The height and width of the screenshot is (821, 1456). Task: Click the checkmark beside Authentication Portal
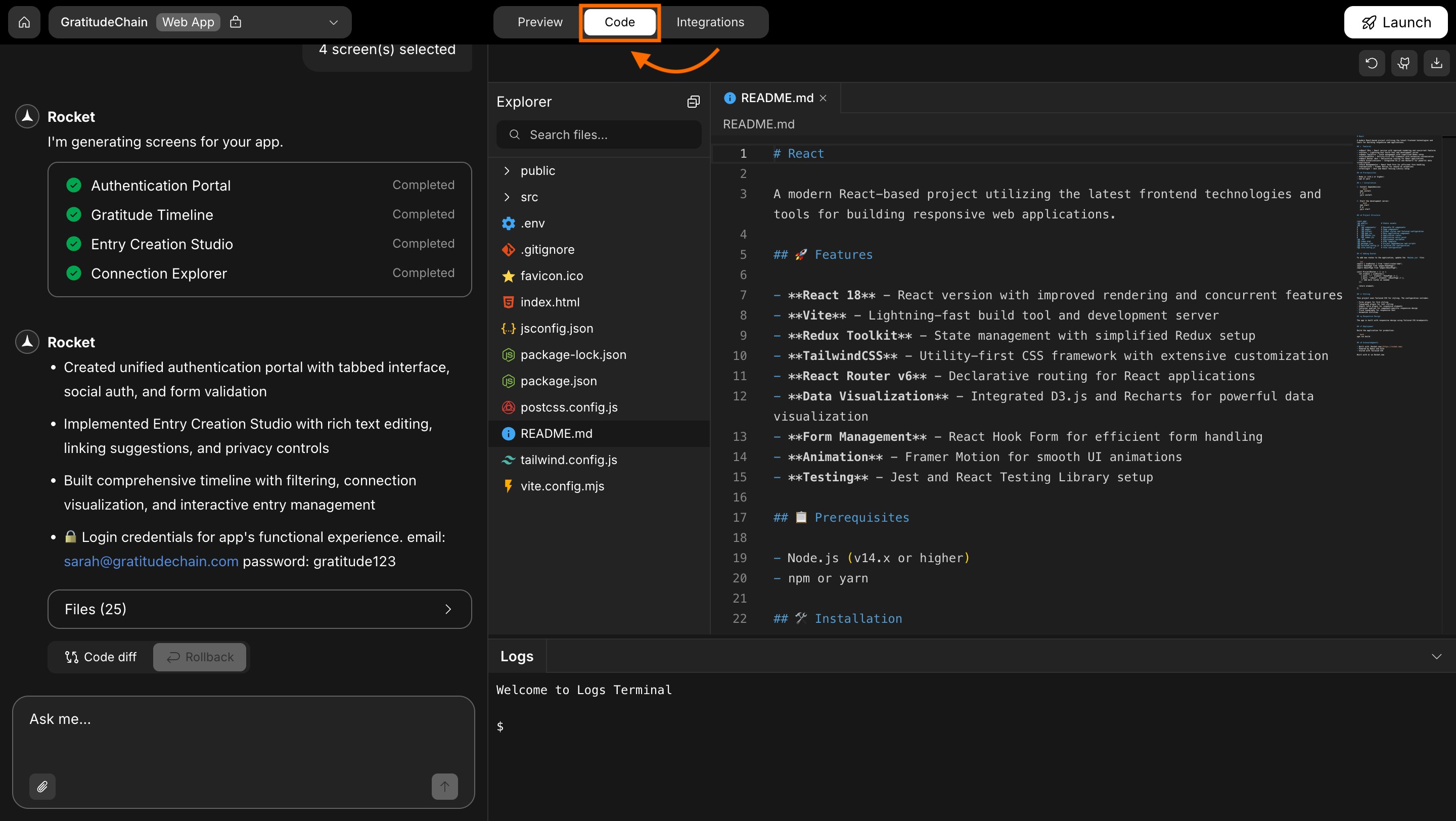pos(73,185)
